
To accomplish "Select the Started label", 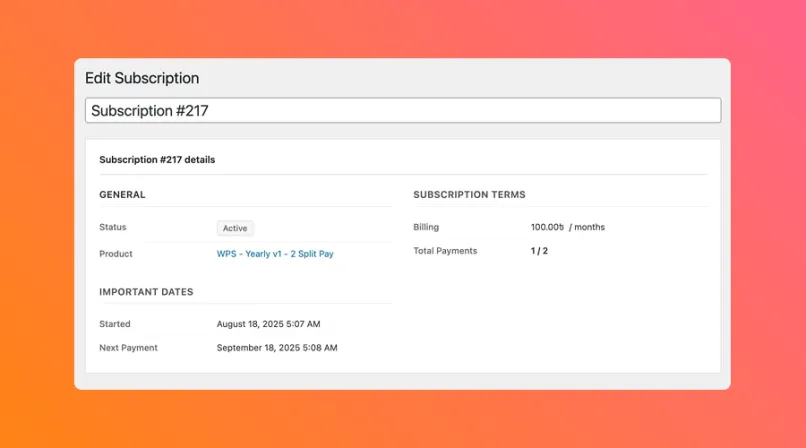I will (115, 324).
